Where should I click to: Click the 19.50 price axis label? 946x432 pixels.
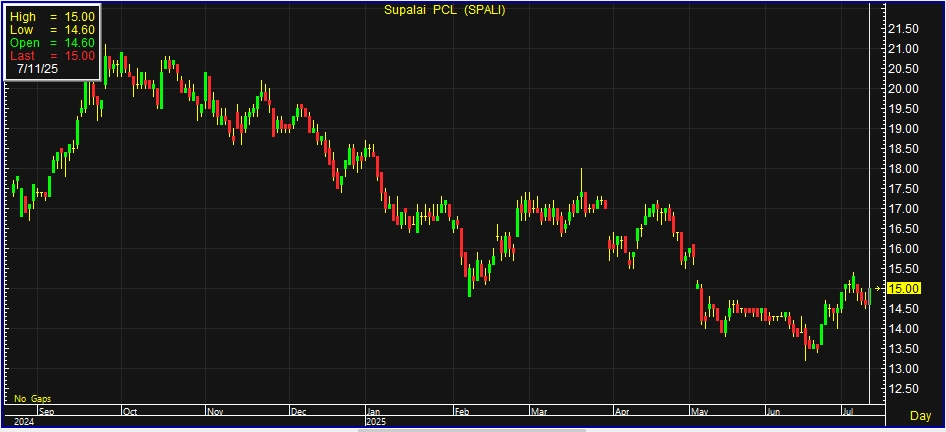(904, 109)
